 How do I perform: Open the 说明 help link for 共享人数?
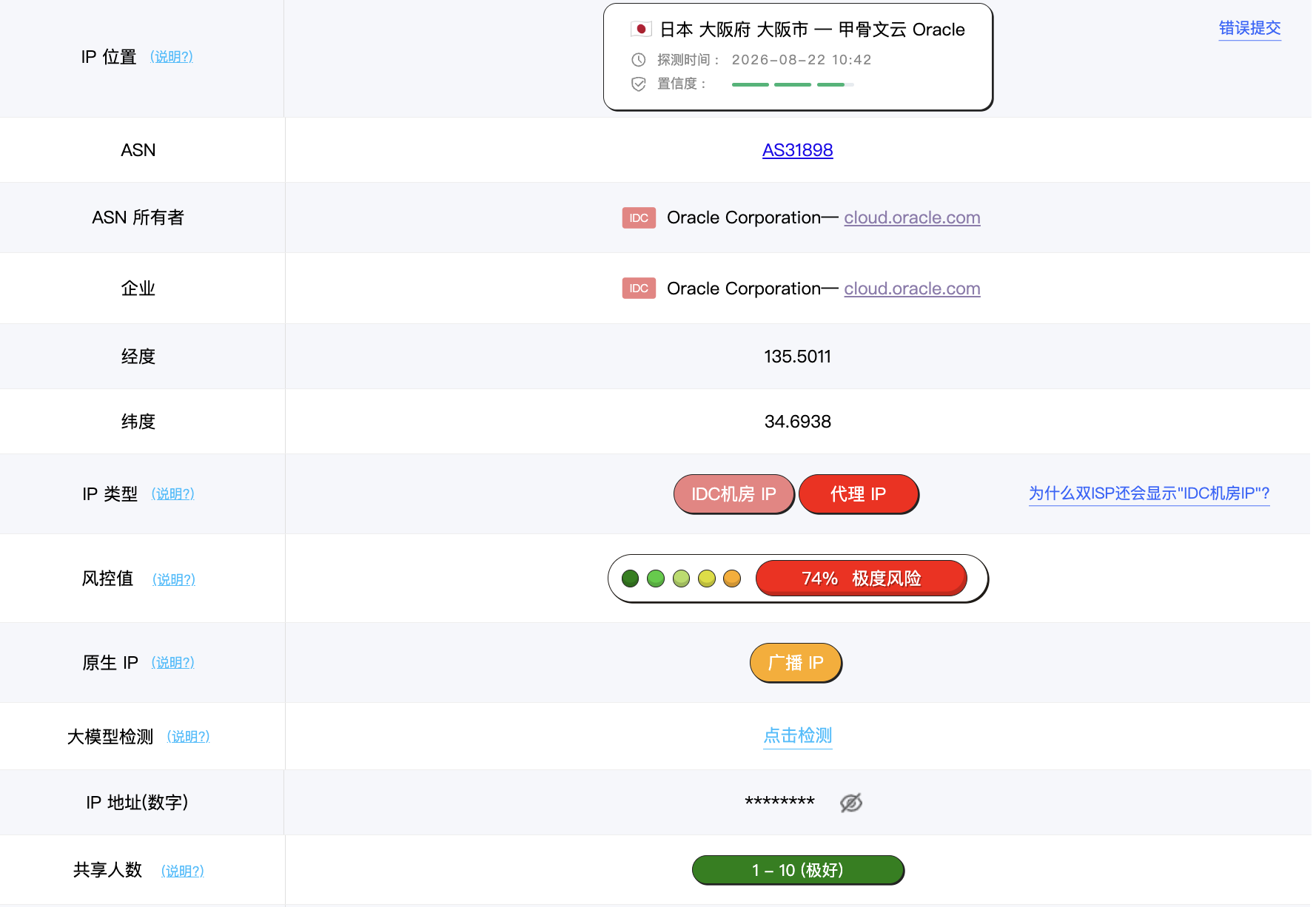click(x=183, y=871)
